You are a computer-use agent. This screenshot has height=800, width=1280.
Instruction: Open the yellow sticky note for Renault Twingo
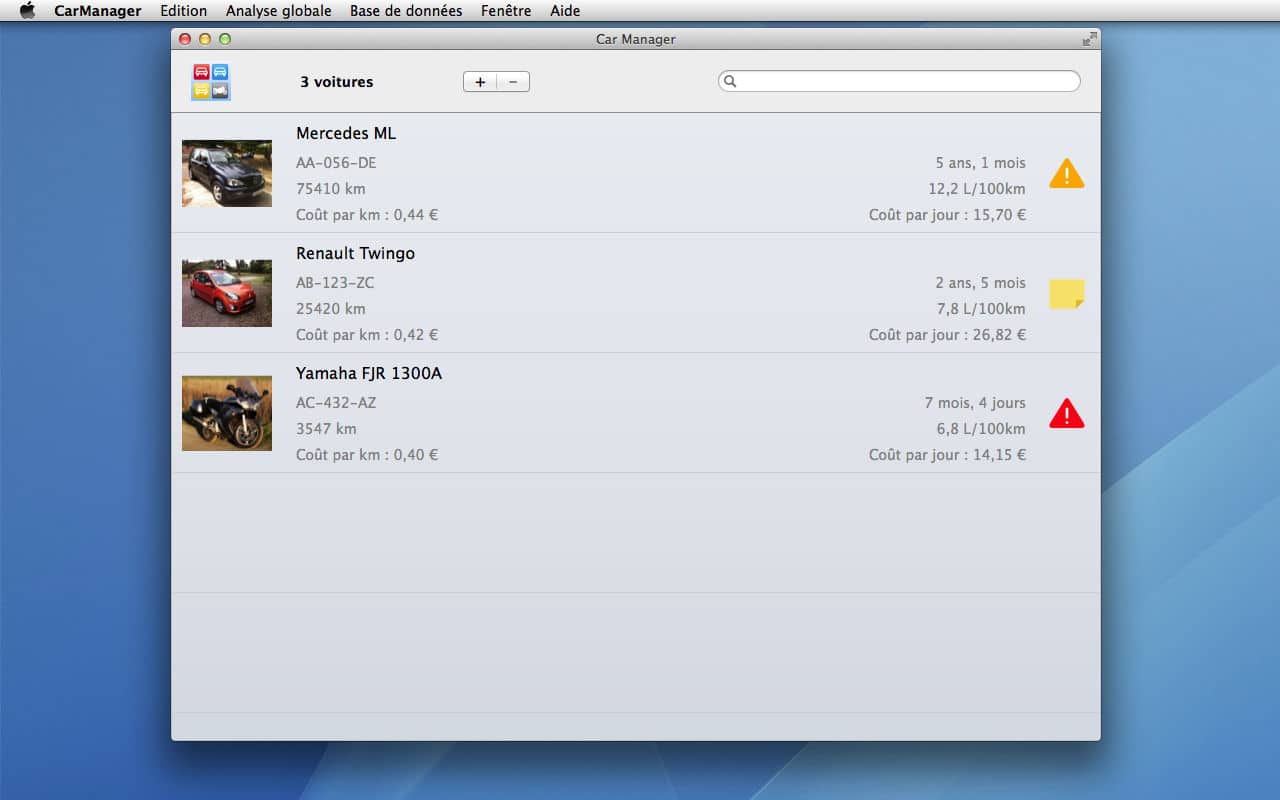pos(1067,294)
